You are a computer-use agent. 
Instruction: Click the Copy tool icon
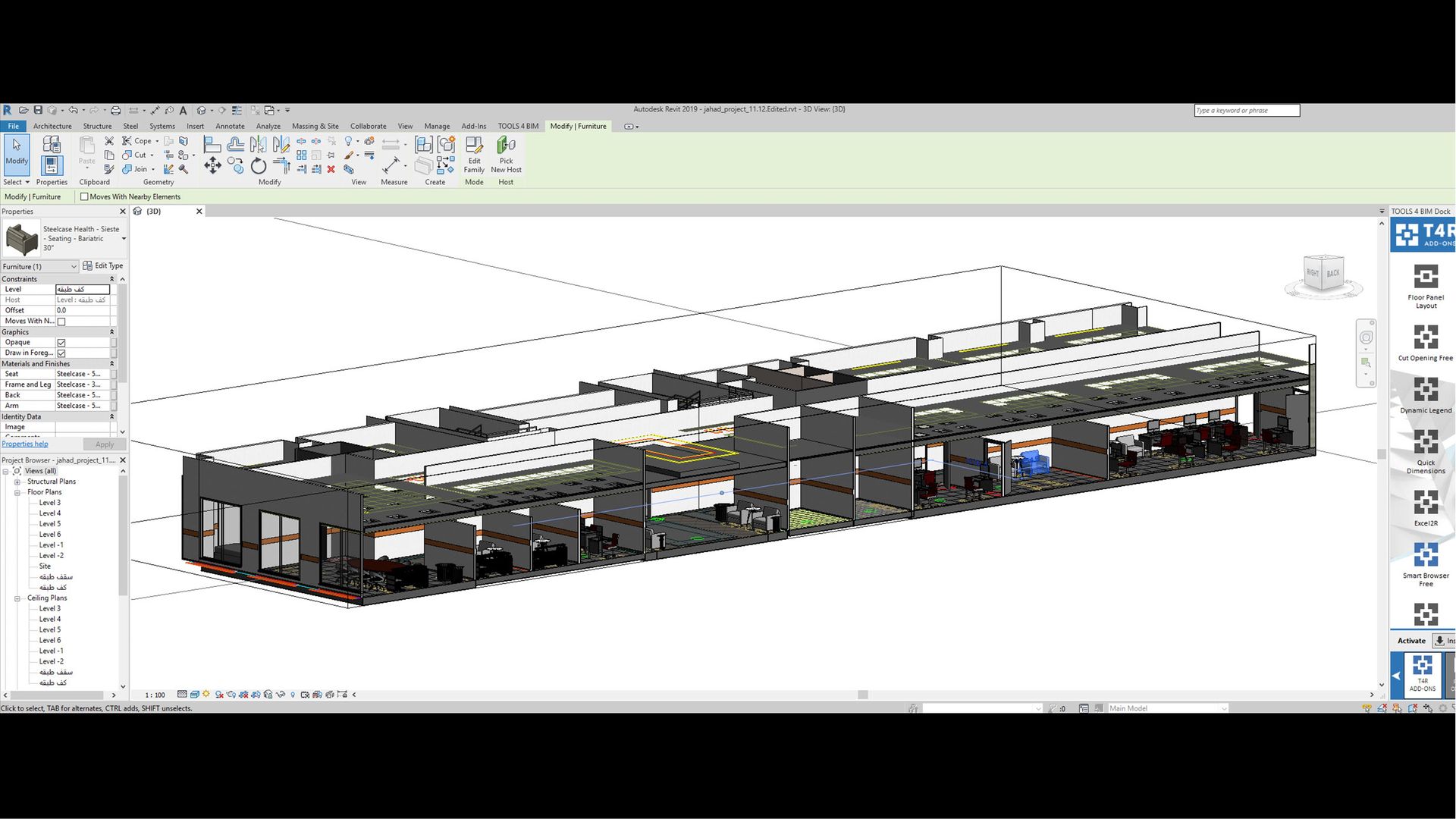click(236, 165)
